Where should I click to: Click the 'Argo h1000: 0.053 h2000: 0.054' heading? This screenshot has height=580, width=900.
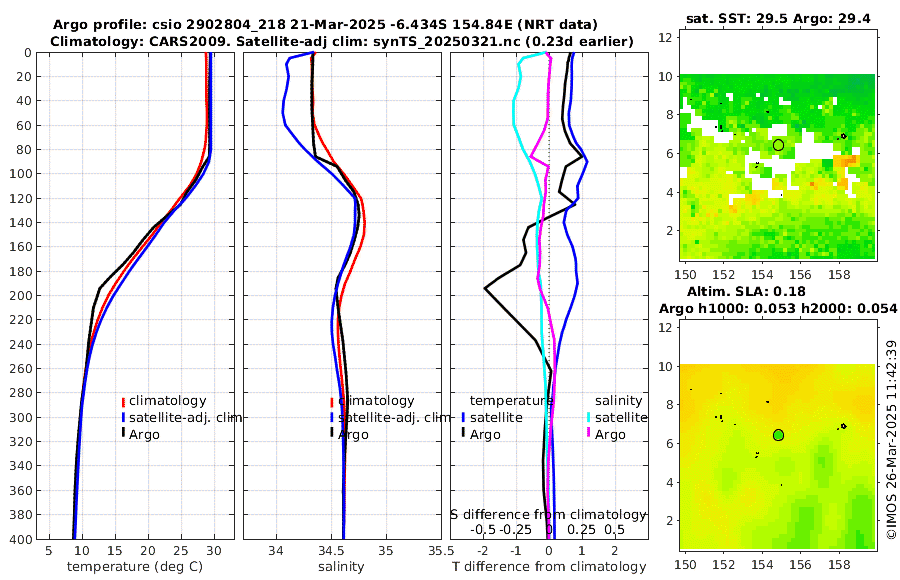(x=778, y=308)
